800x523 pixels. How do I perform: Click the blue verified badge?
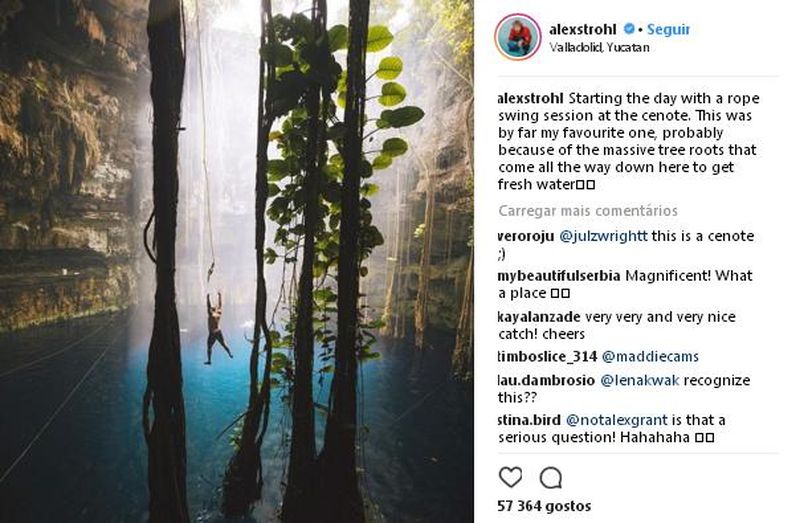coord(629,29)
